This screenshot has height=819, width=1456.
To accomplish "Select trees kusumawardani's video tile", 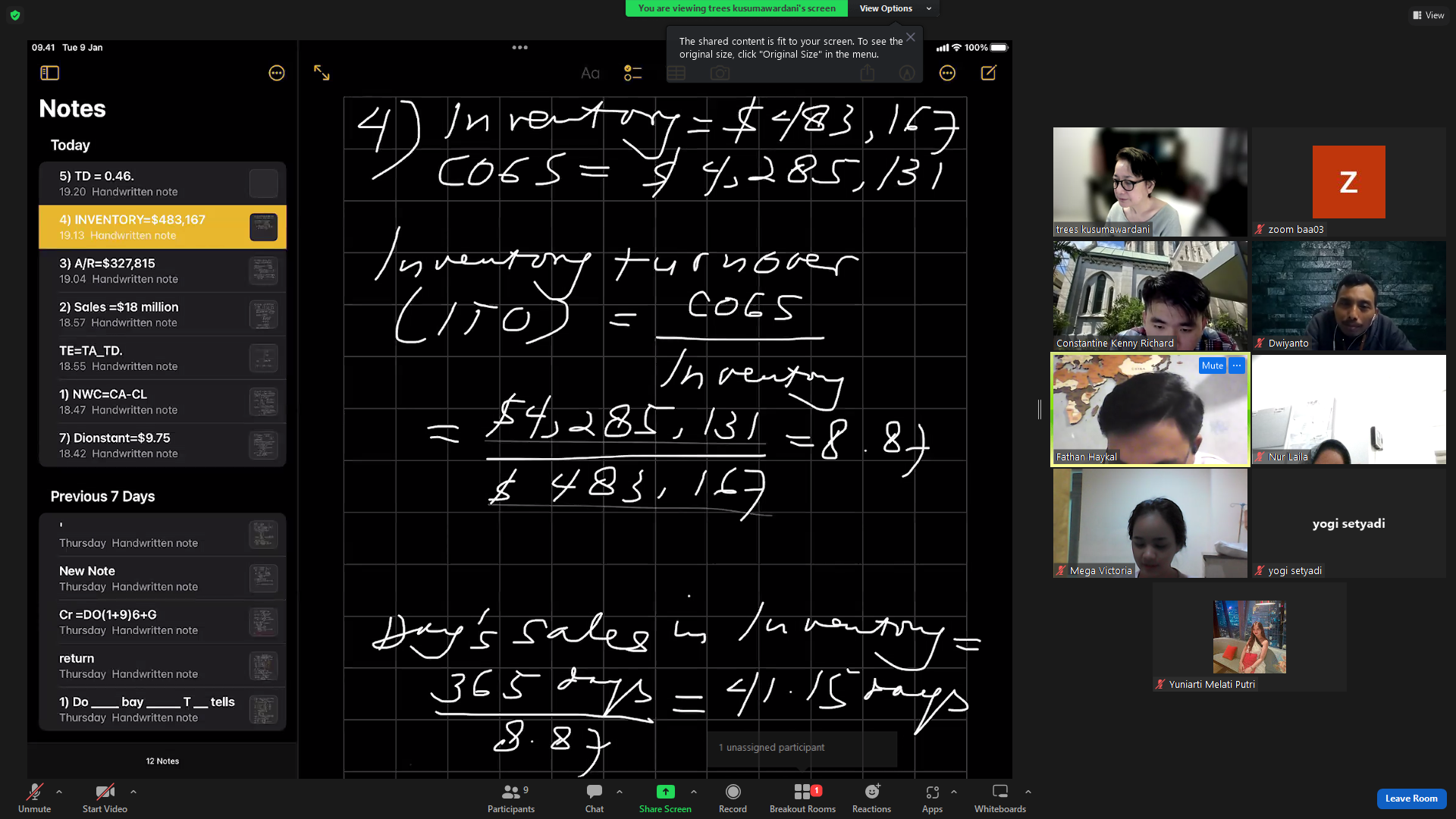I will tap(1150, 182).
